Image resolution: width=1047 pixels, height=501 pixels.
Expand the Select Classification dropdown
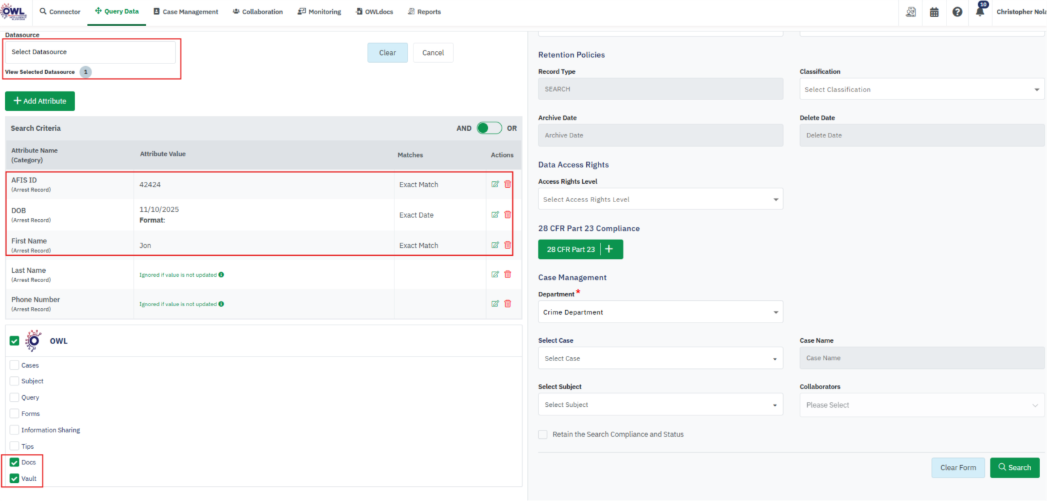pos(919,90)
